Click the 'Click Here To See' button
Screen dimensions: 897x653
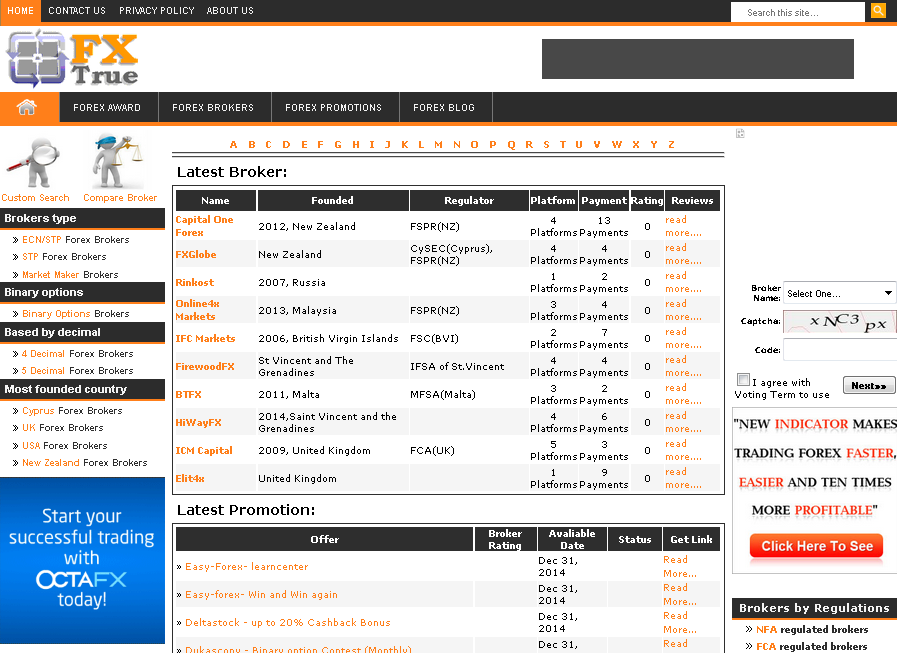816,546
